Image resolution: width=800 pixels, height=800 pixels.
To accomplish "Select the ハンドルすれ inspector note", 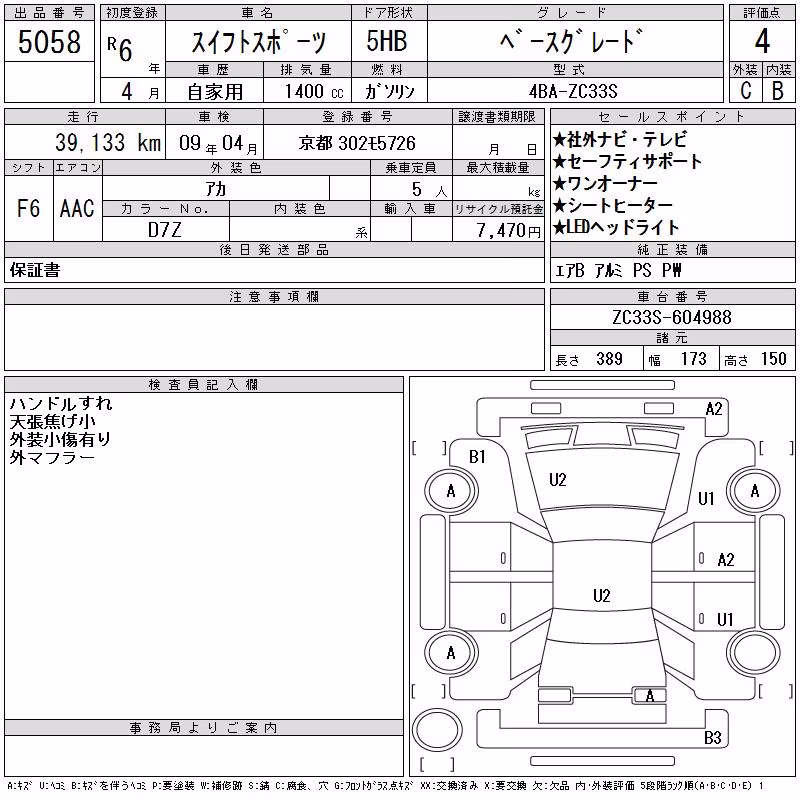I will (61, 404).
